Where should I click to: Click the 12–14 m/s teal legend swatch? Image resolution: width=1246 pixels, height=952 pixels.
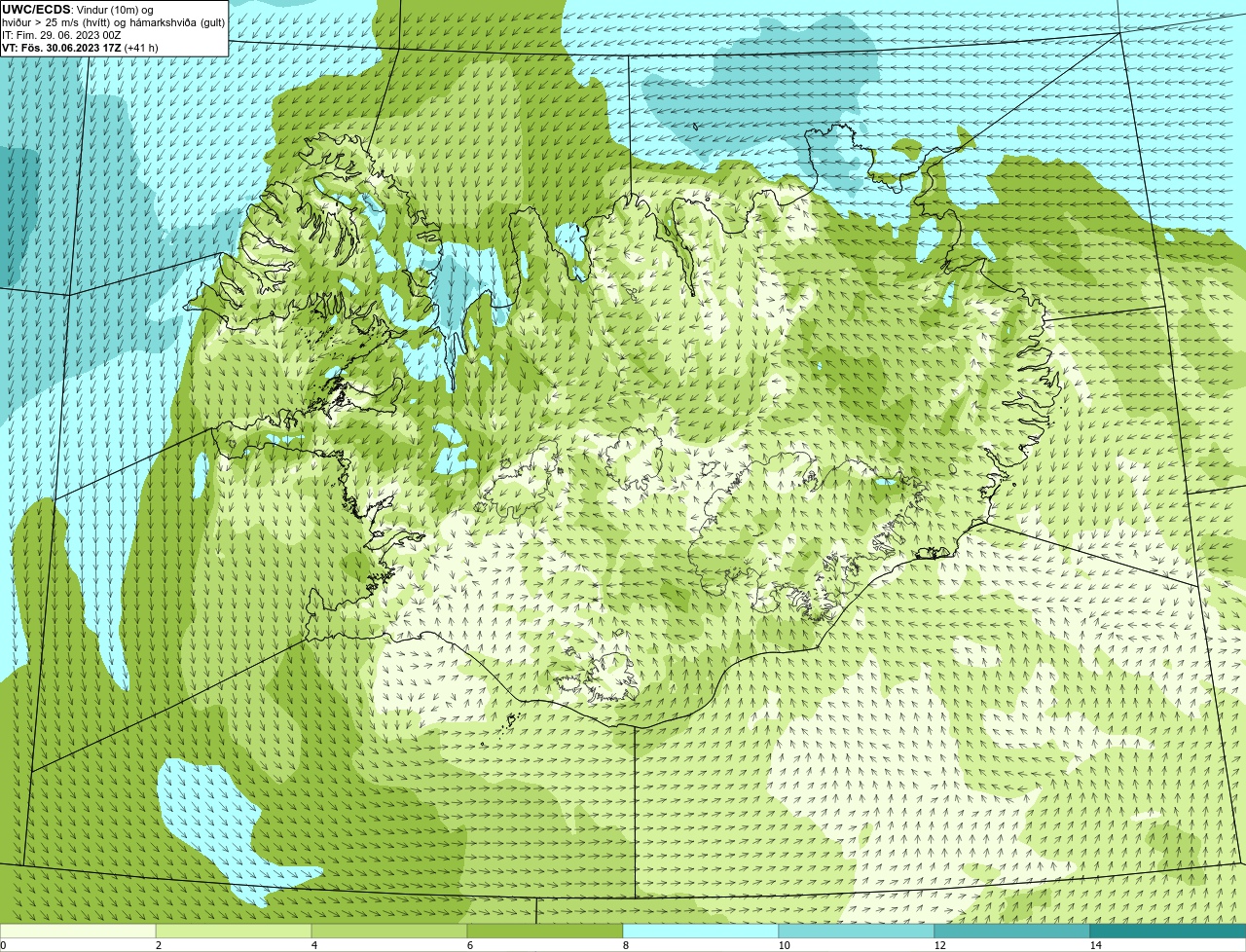pos(1012,931)
